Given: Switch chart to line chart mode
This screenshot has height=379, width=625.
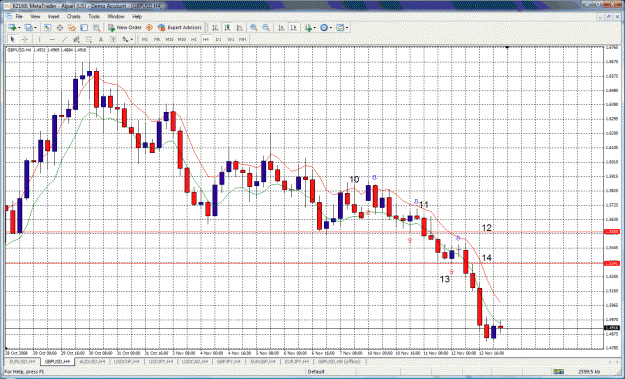Looking at the screenshot, I should [240, 27].
